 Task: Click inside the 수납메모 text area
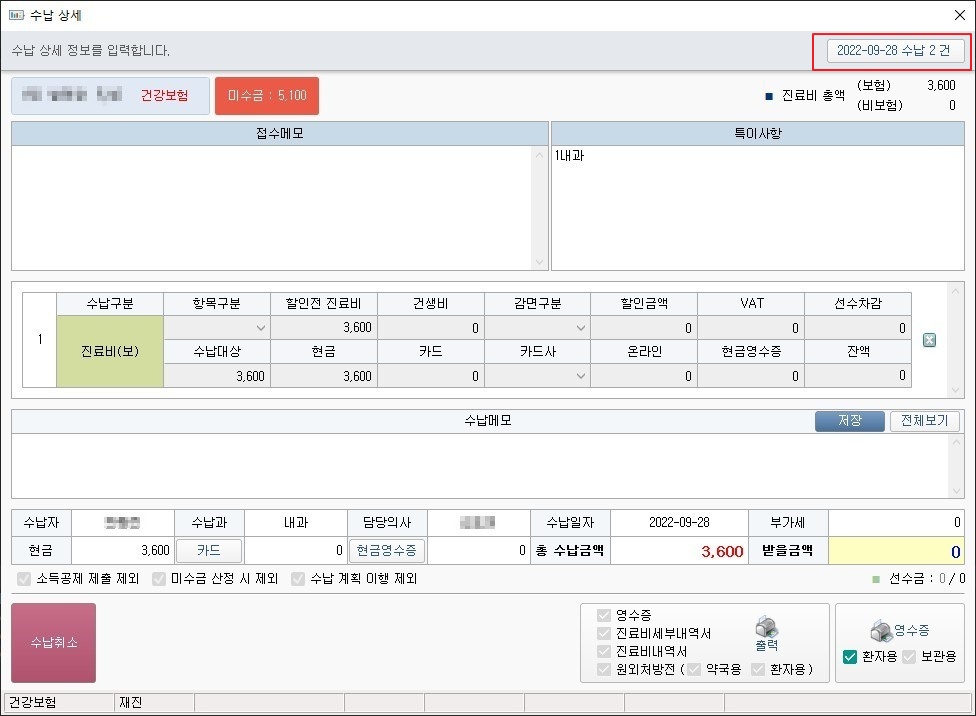(x=488, y=465)
